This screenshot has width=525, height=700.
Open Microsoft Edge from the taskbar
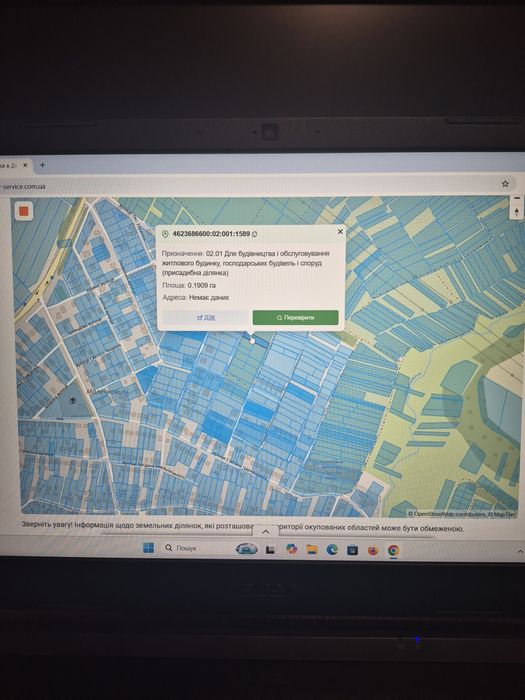[x=332, y=550]
